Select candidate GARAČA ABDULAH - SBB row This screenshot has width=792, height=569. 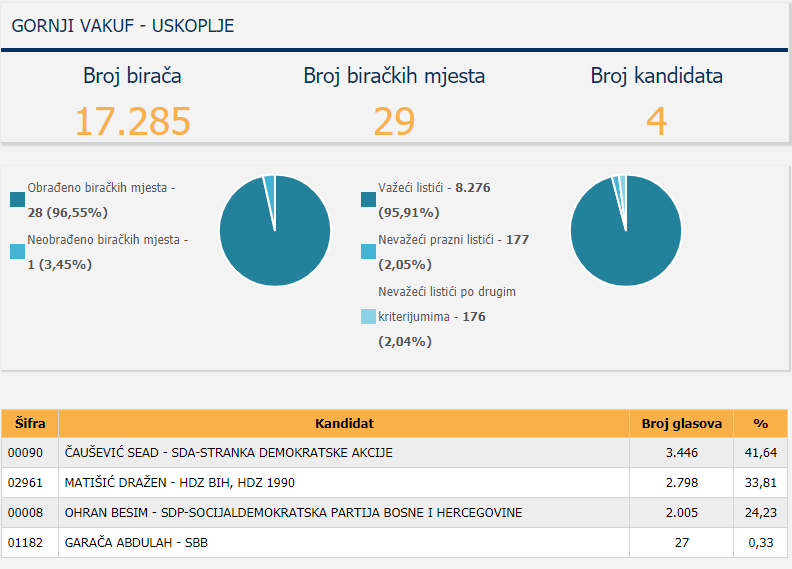point(394,543)
